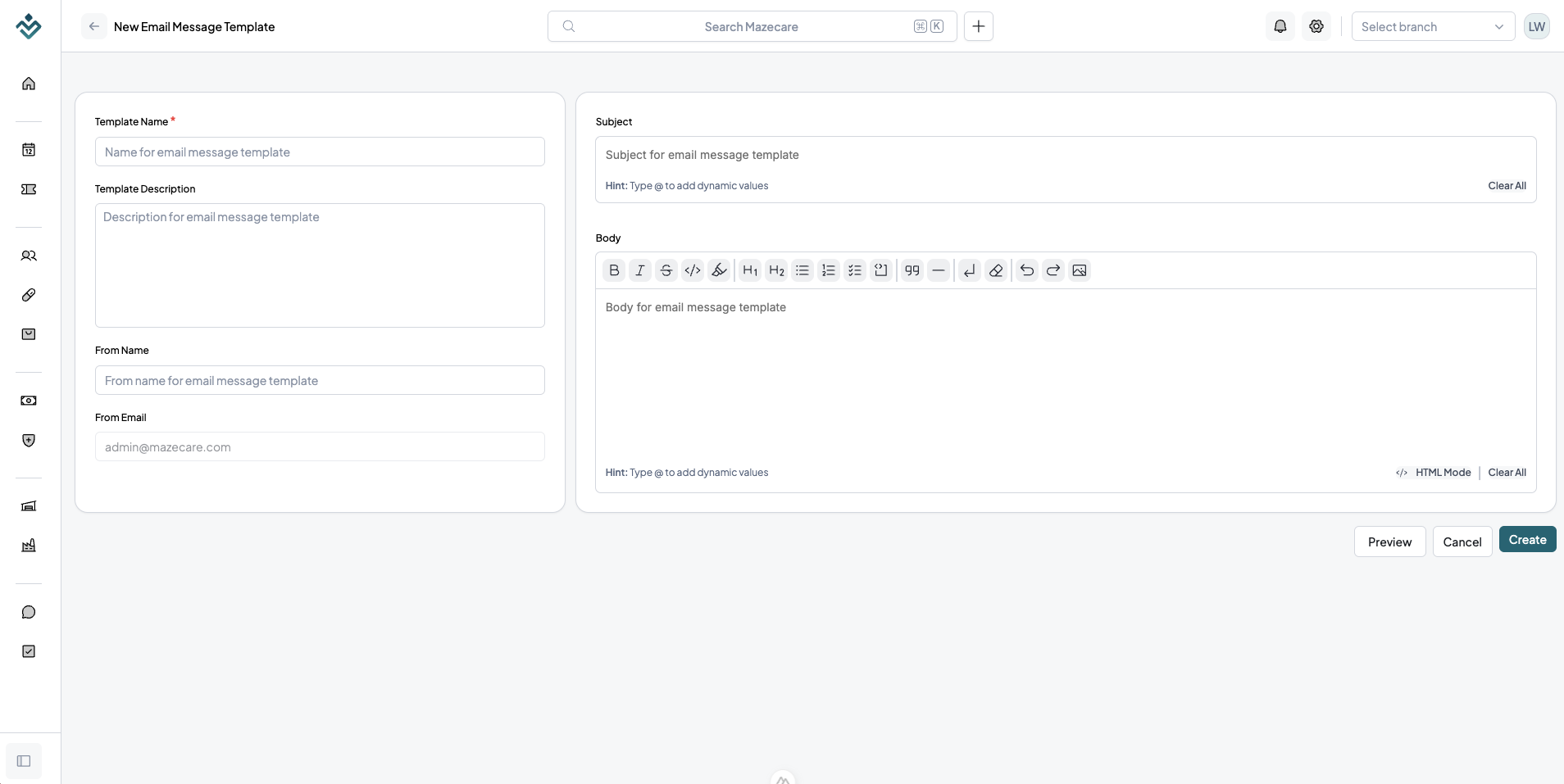Image resolution: width=1564 pixels, height=784 pixels.
Task: Open the mail inbox icon in the sidebar
Action: 29,334
